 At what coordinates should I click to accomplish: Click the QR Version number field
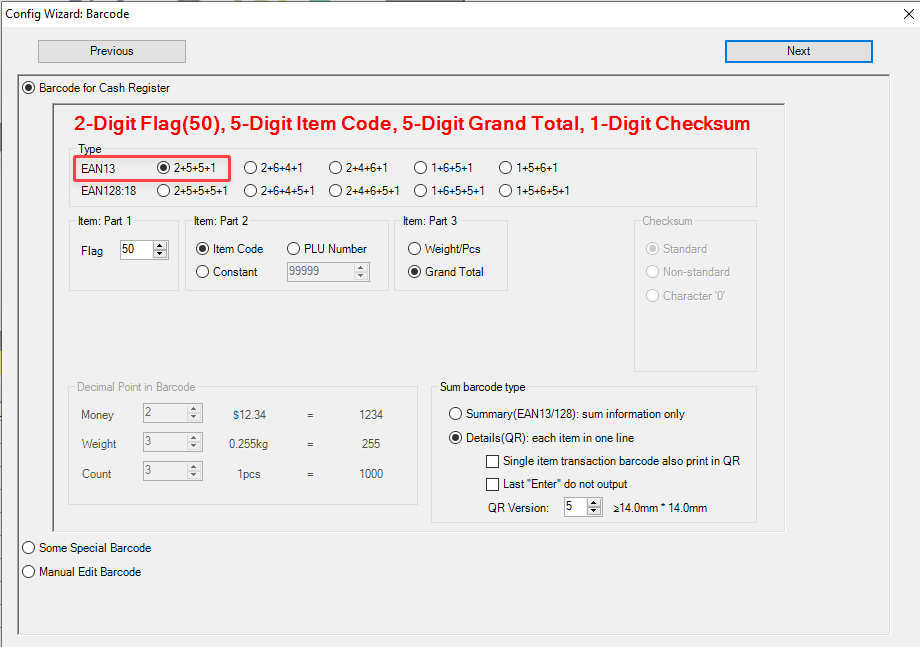coord(575,507)
